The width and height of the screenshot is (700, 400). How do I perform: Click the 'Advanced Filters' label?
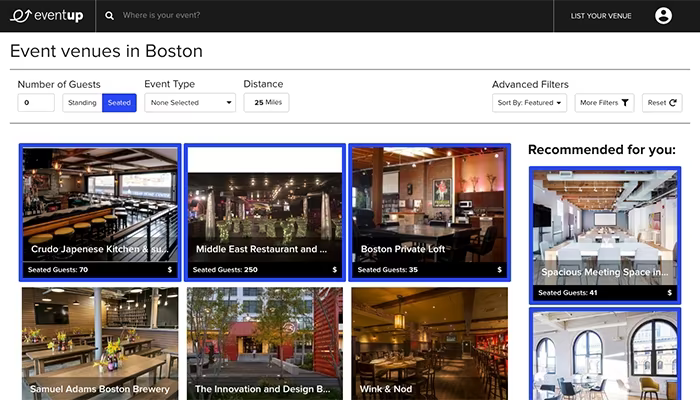pos(530,84)
